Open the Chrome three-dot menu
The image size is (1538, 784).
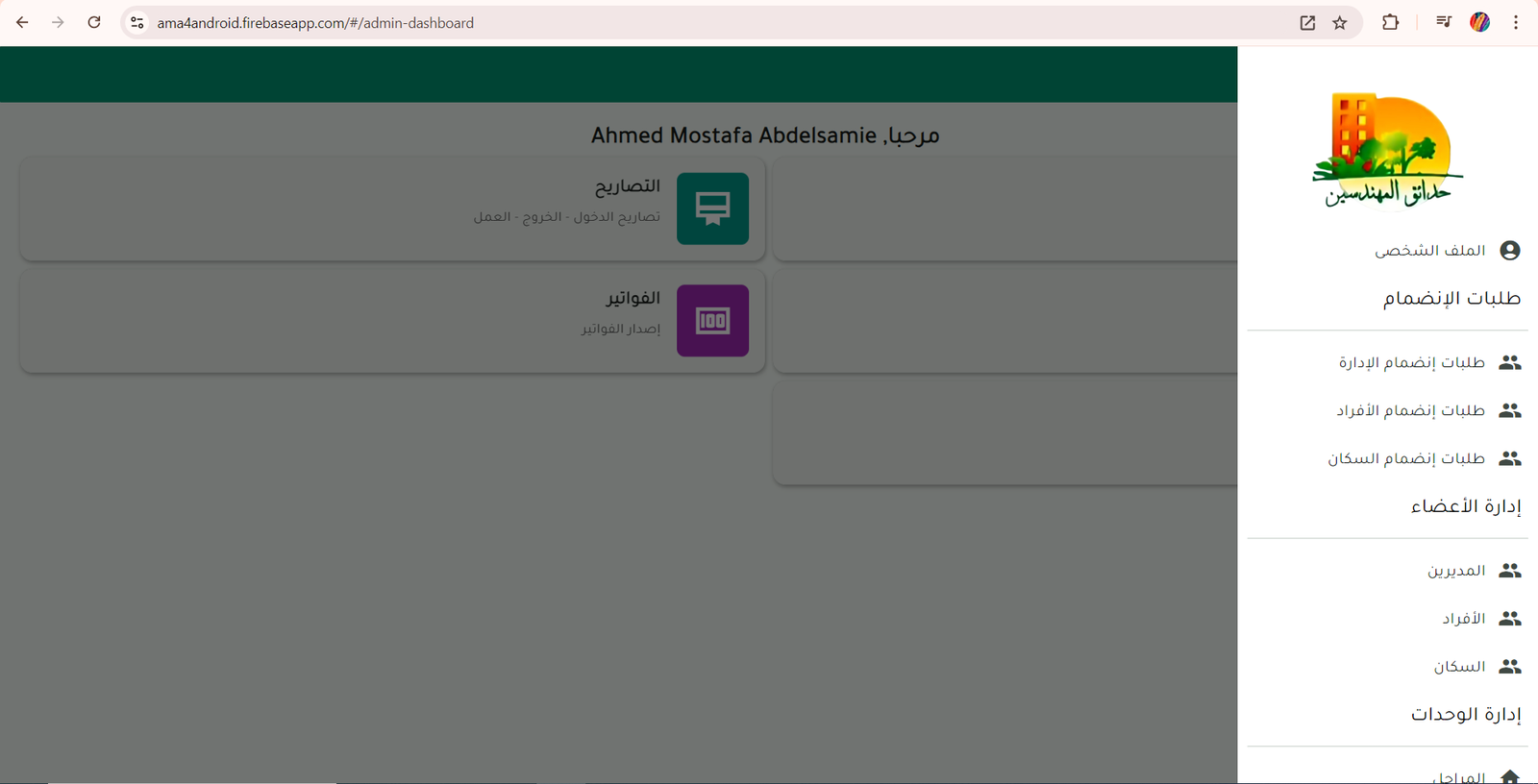[1516, 22]
